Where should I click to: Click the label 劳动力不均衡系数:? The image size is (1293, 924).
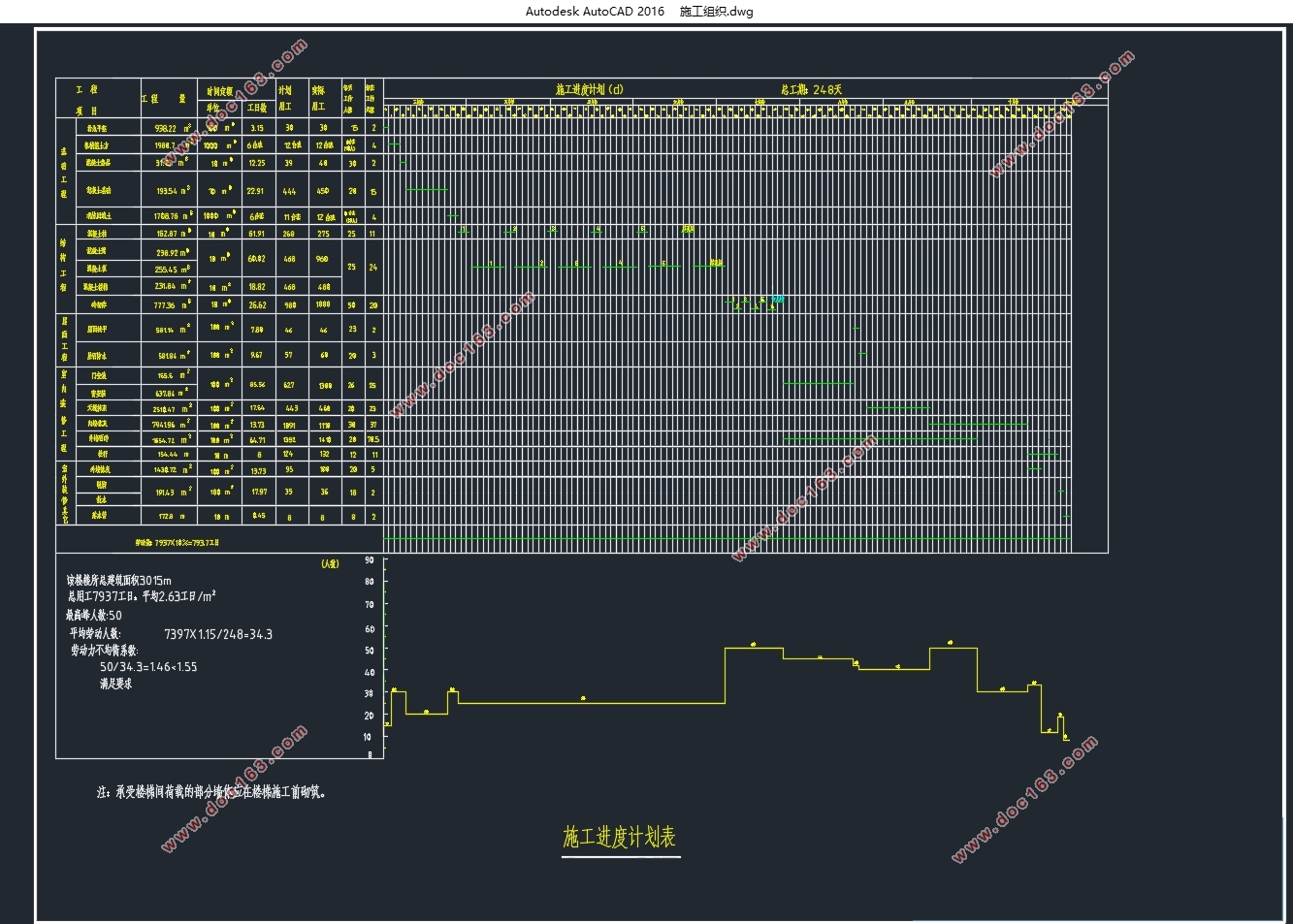[x=104, y=651]
